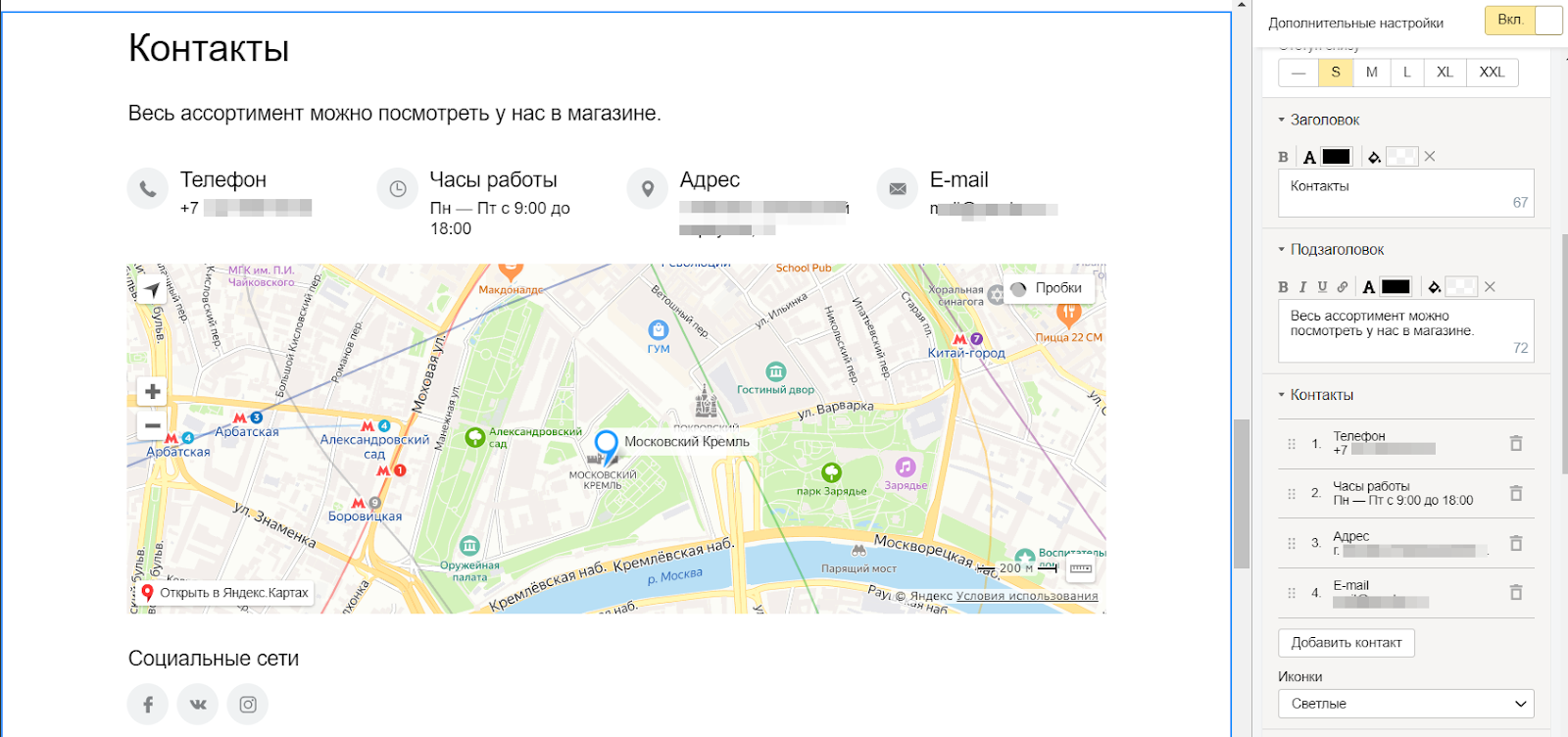Grab the drag handle of Телефон row
The width and height of the screenshot is (1568, 737).
click(x=1292, y=444)
